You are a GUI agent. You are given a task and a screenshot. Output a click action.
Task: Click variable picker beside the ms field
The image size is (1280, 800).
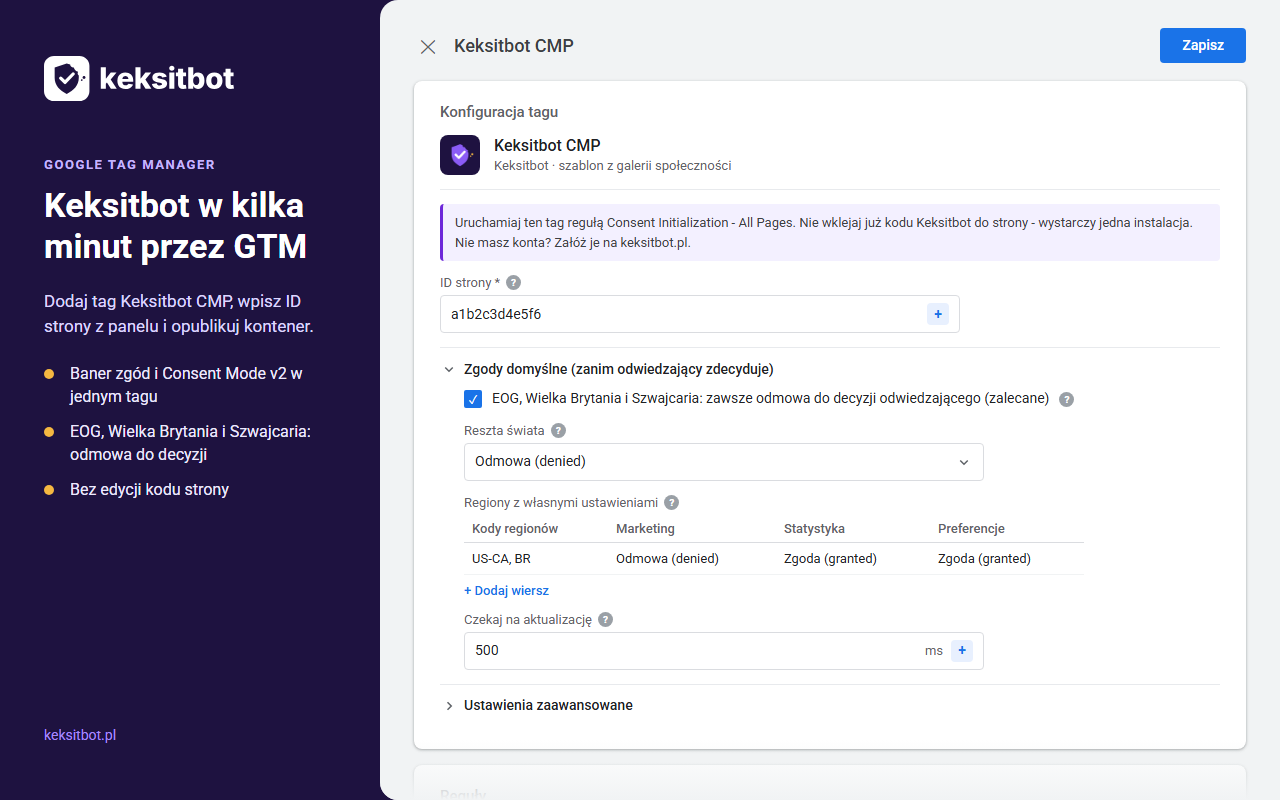[x=962, y=651]
